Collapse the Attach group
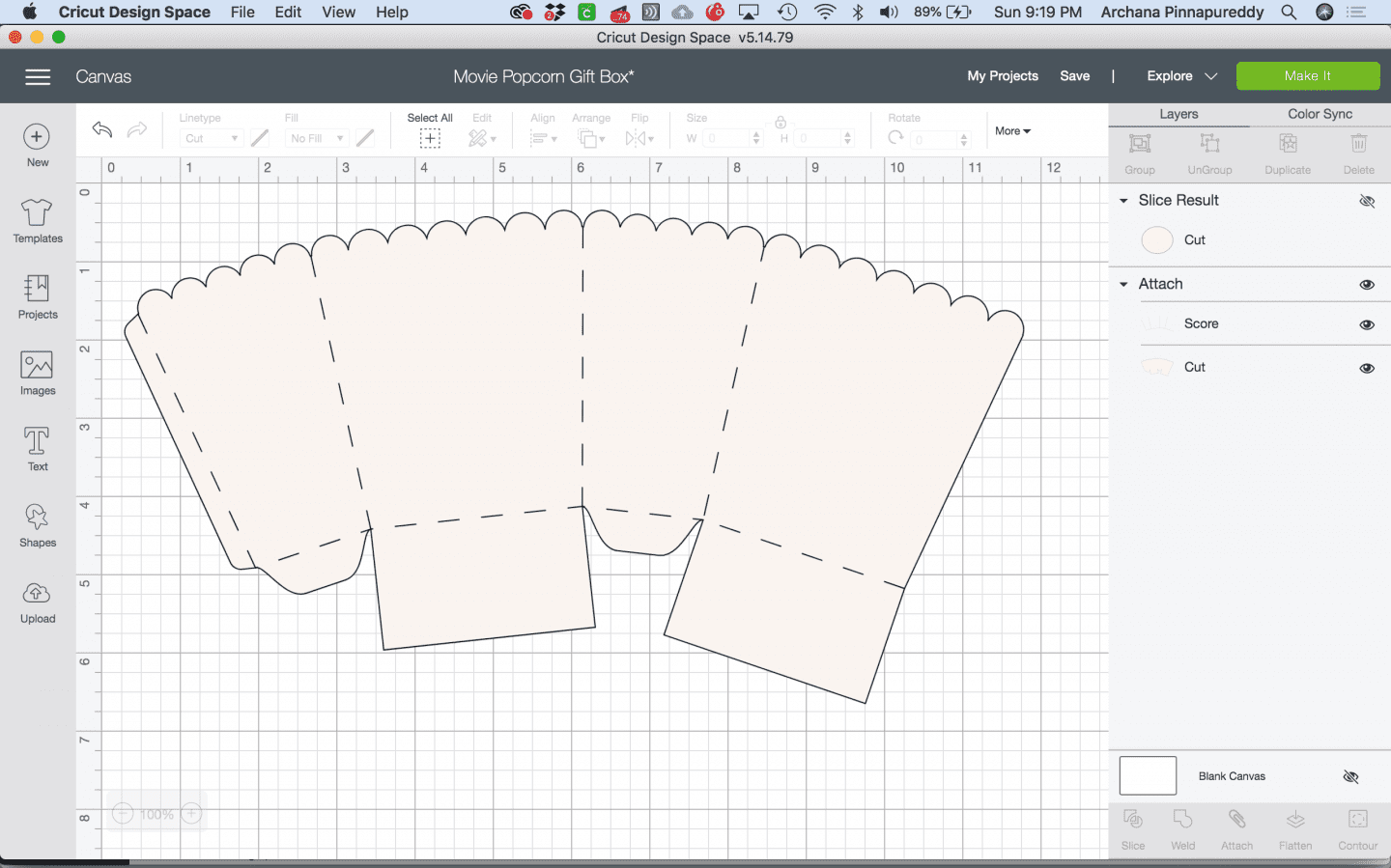This screenshot has width=1391, height=868. click(1123, 285)
